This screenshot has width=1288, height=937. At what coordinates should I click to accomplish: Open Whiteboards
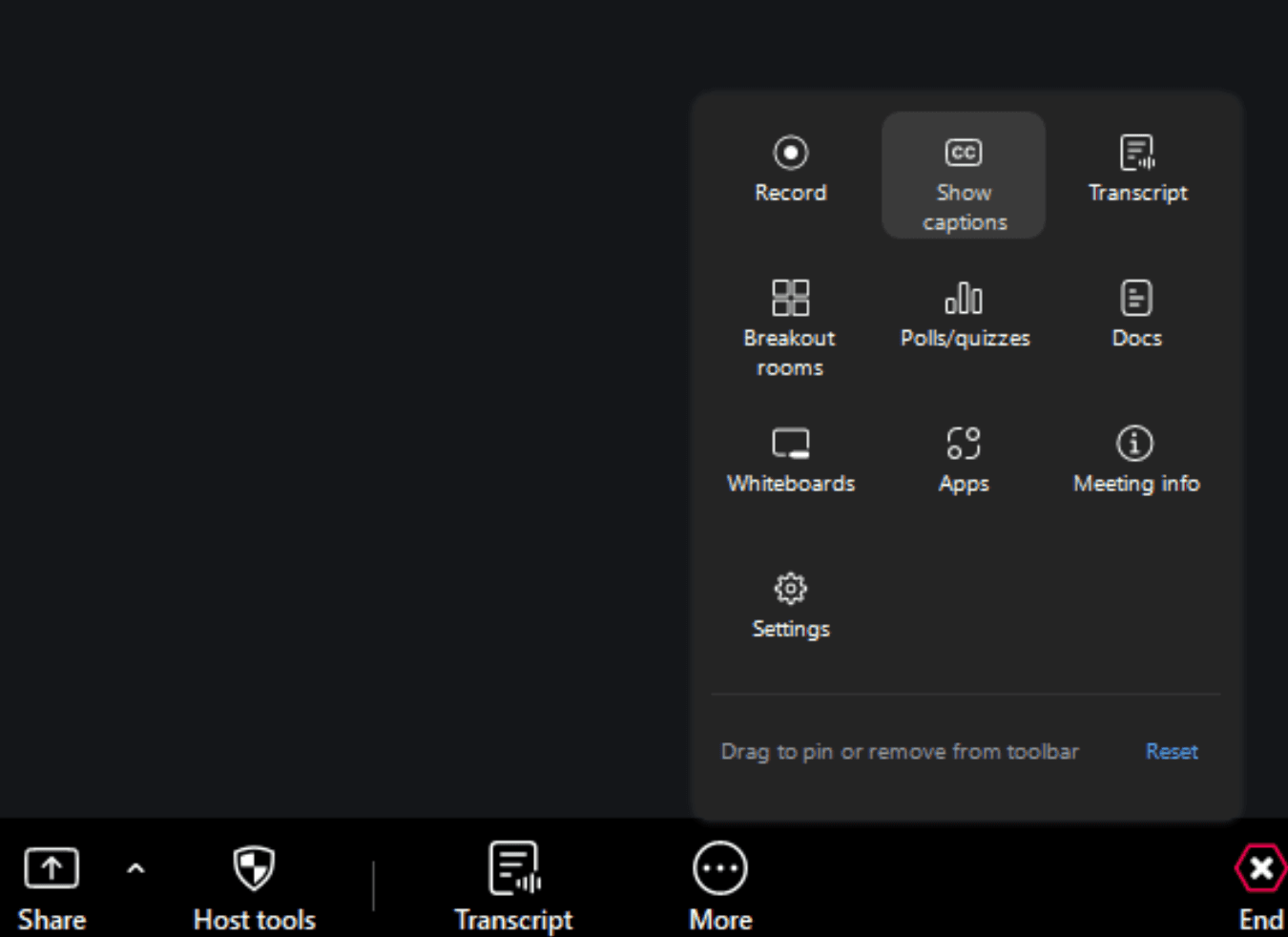[791, 458]
